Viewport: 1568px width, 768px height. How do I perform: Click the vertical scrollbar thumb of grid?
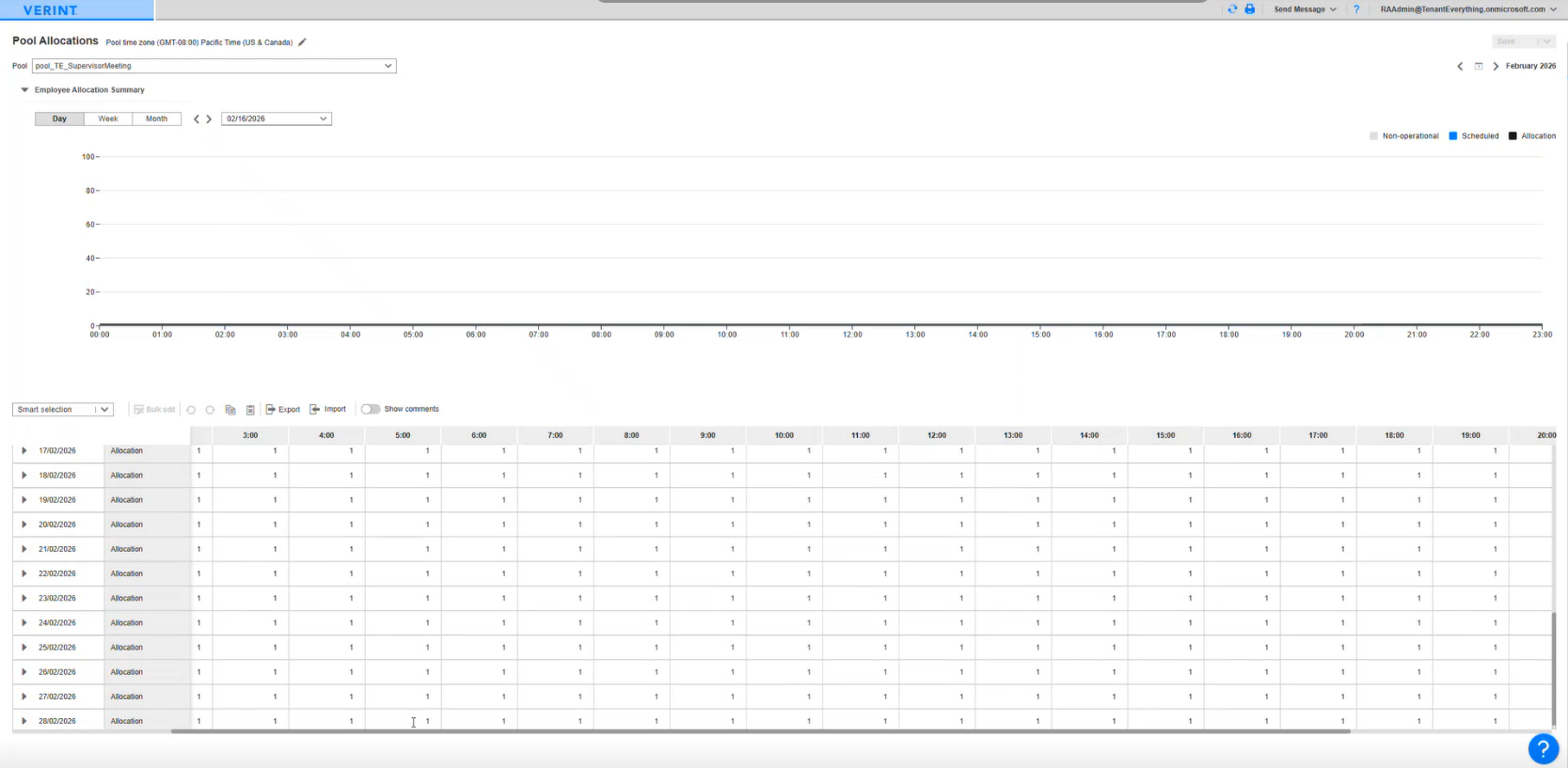click(x=1553, y=668)
